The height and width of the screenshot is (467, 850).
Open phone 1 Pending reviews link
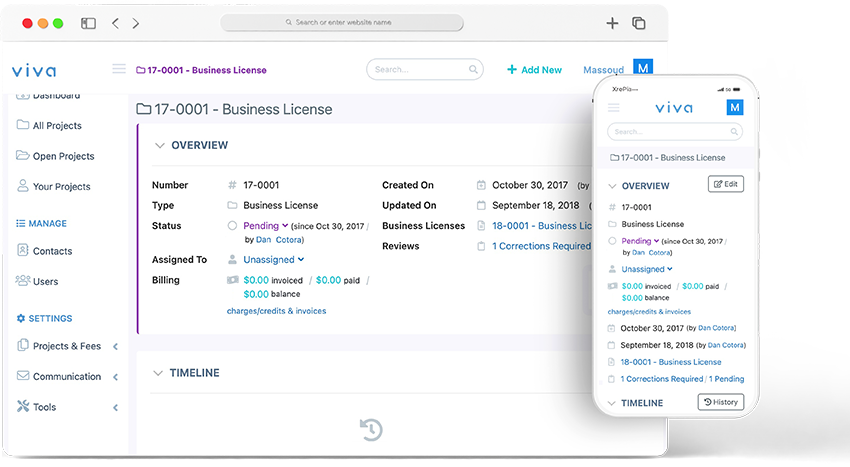(726, 379)
